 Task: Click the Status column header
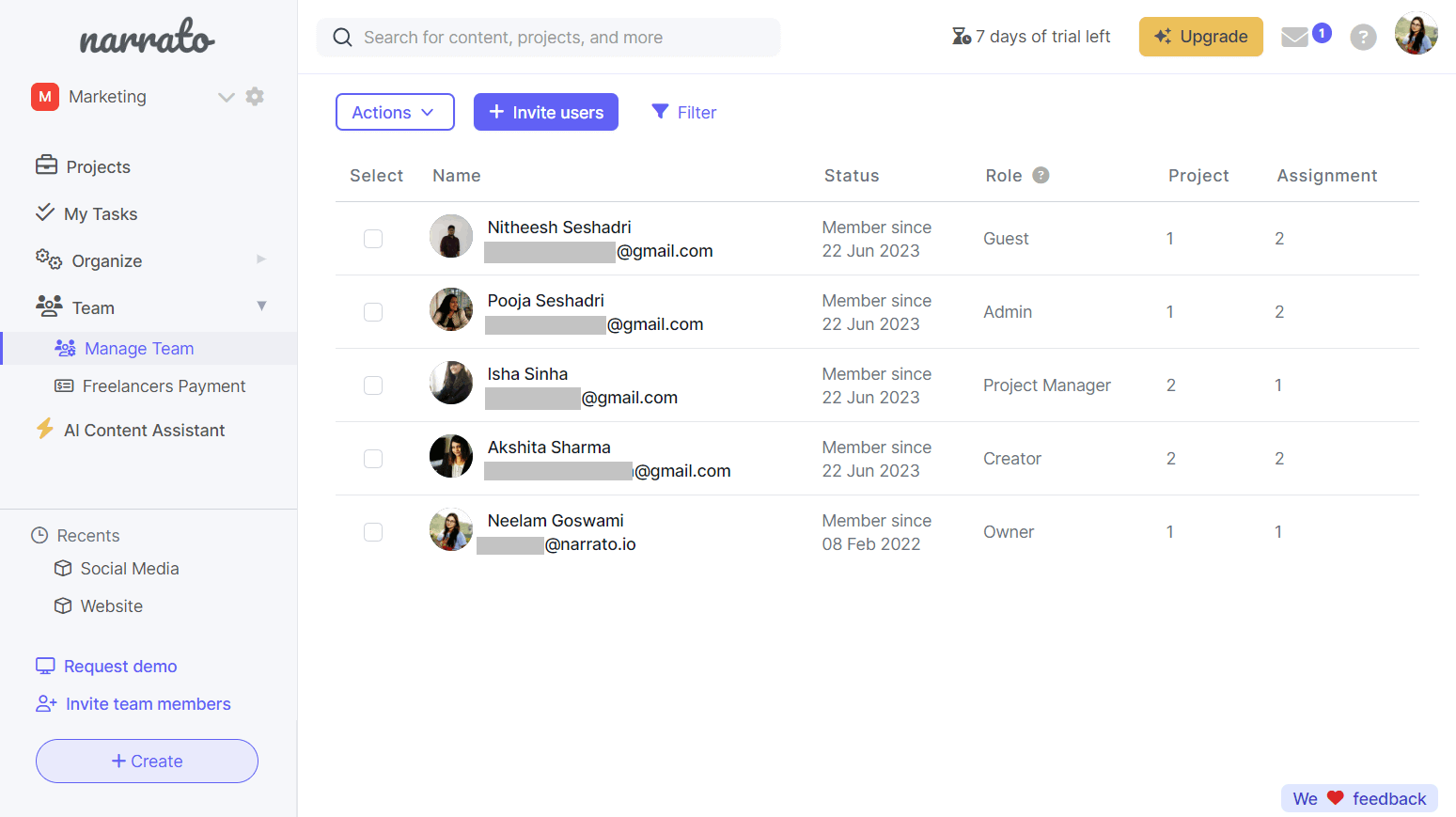852,176
